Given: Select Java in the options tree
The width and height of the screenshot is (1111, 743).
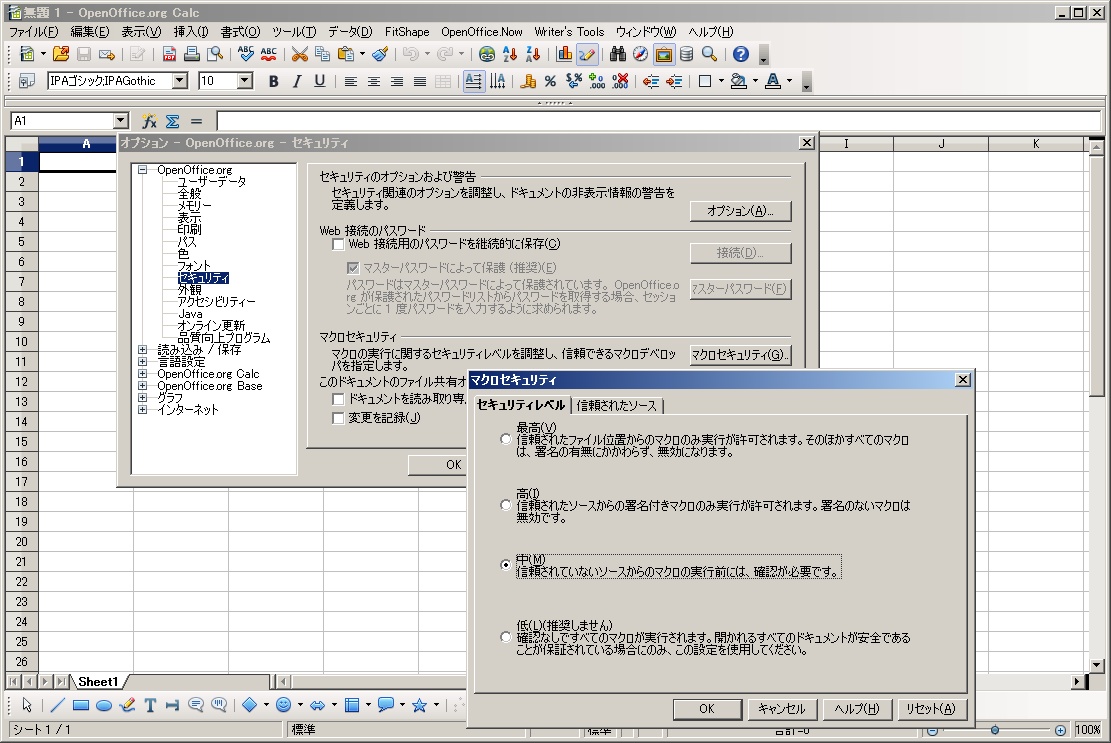Looking at the screenshot, I should 190,314.
